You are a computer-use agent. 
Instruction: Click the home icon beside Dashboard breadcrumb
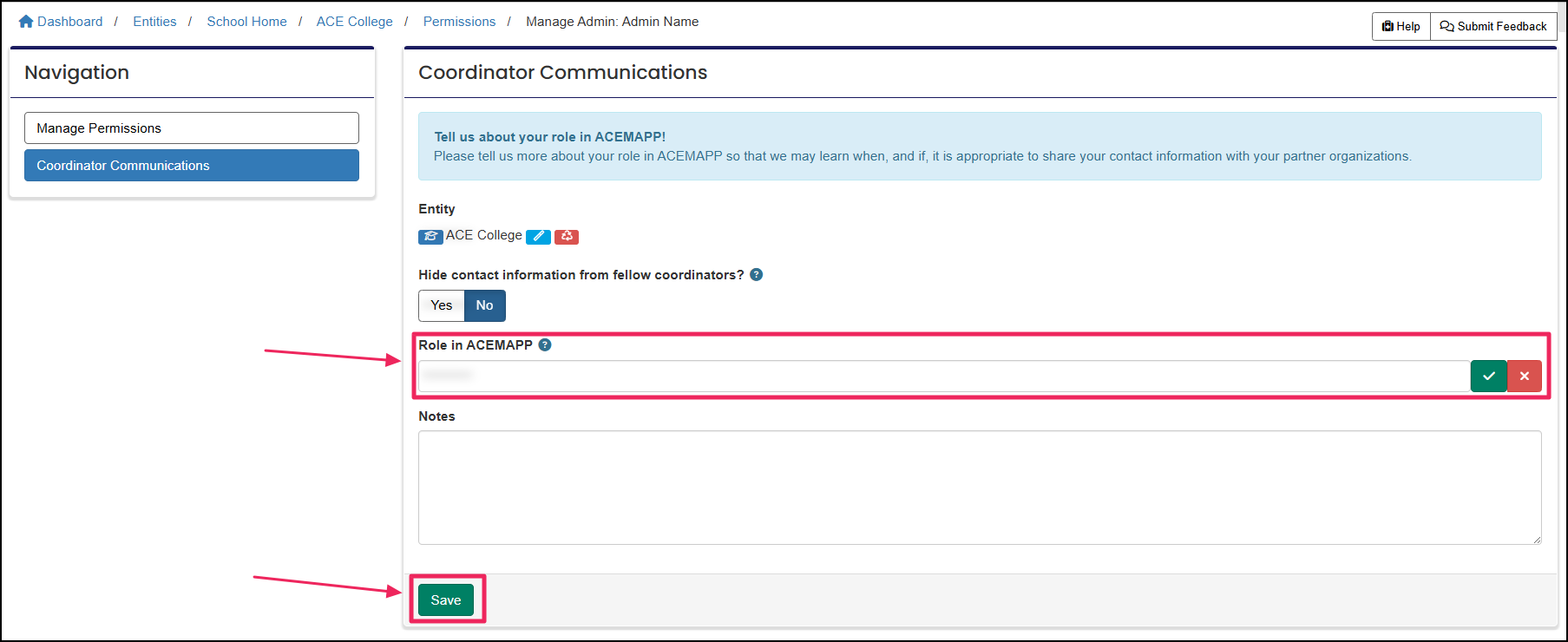click(25, 21)
